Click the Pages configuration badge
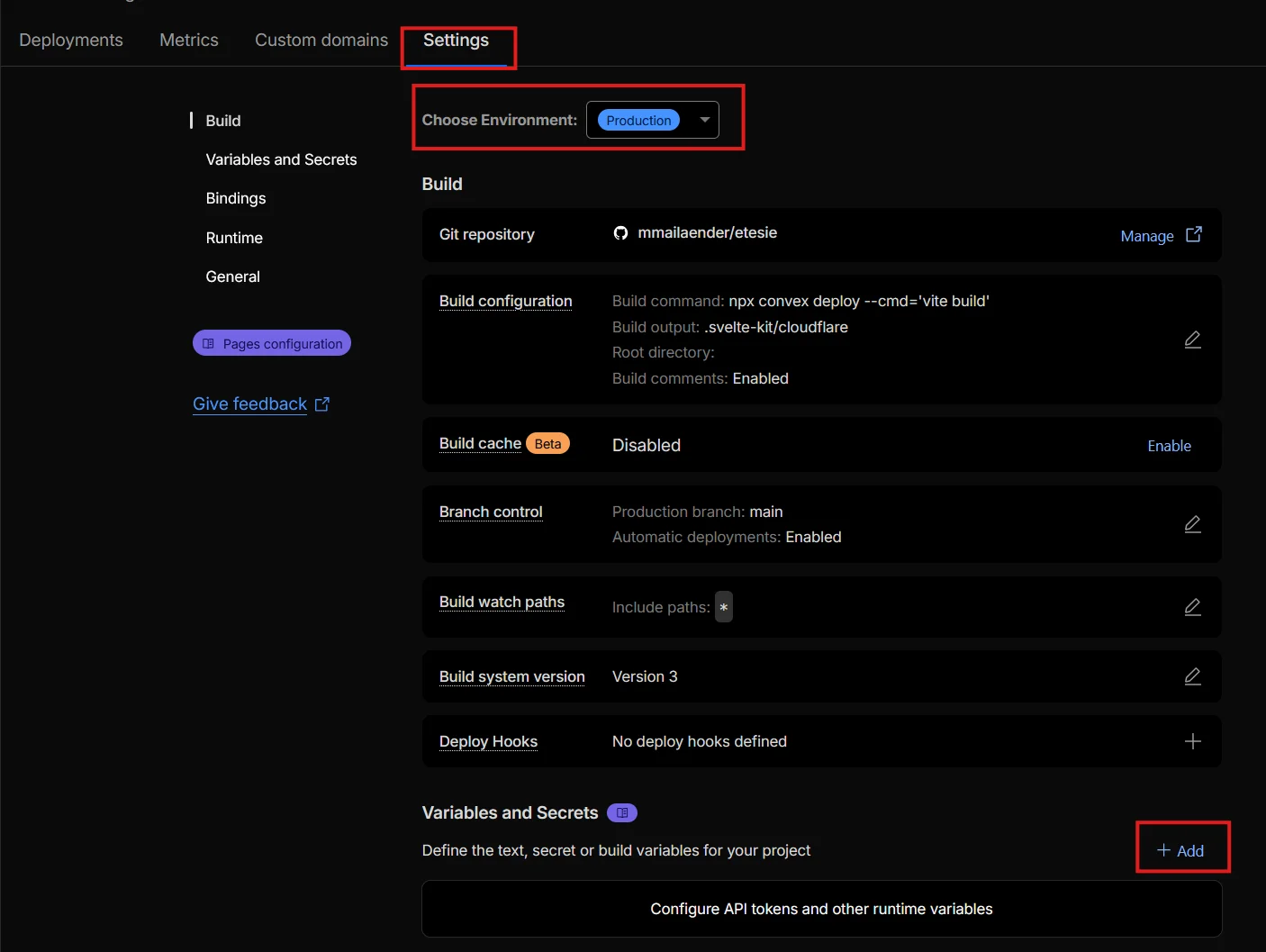 tap(272, 343)
